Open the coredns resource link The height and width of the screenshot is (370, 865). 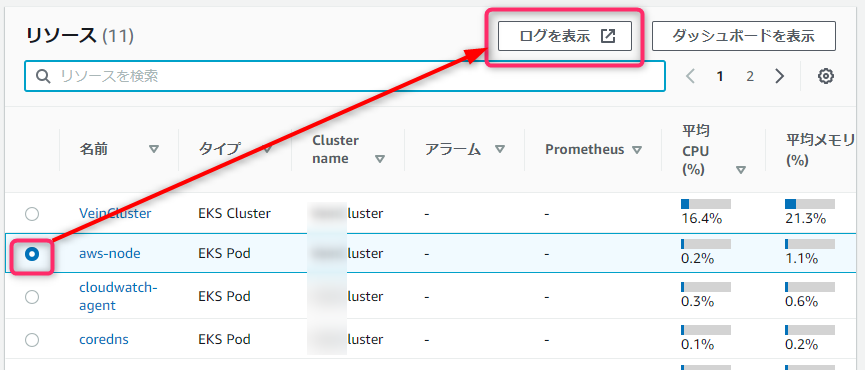104,339
